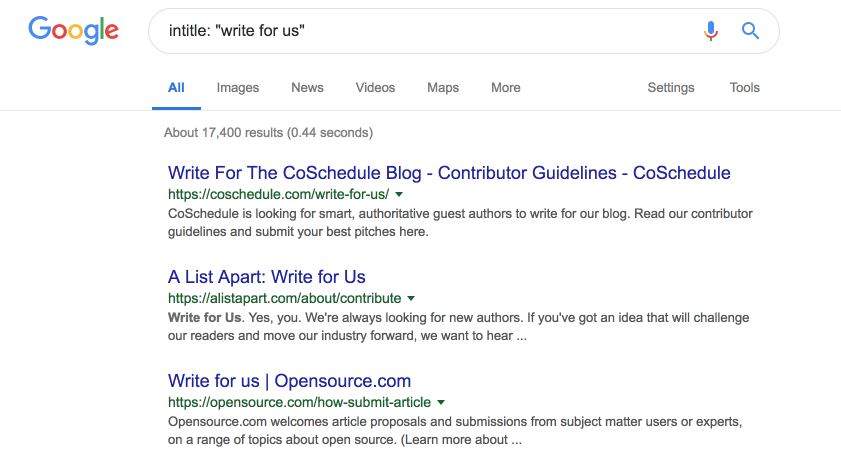Expand the arrow beside the opensource.com URL
The height and width of the screenshot is (459, 841).
click(x=441, y=402)
